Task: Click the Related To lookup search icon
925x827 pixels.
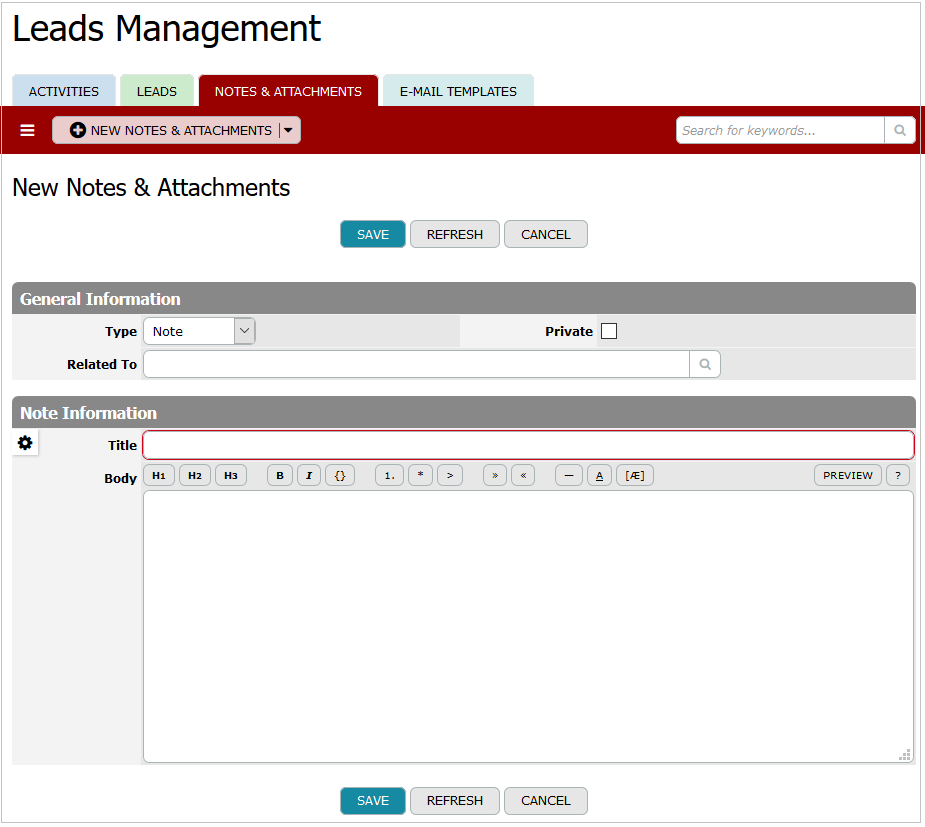Action: tap(705, 365)
